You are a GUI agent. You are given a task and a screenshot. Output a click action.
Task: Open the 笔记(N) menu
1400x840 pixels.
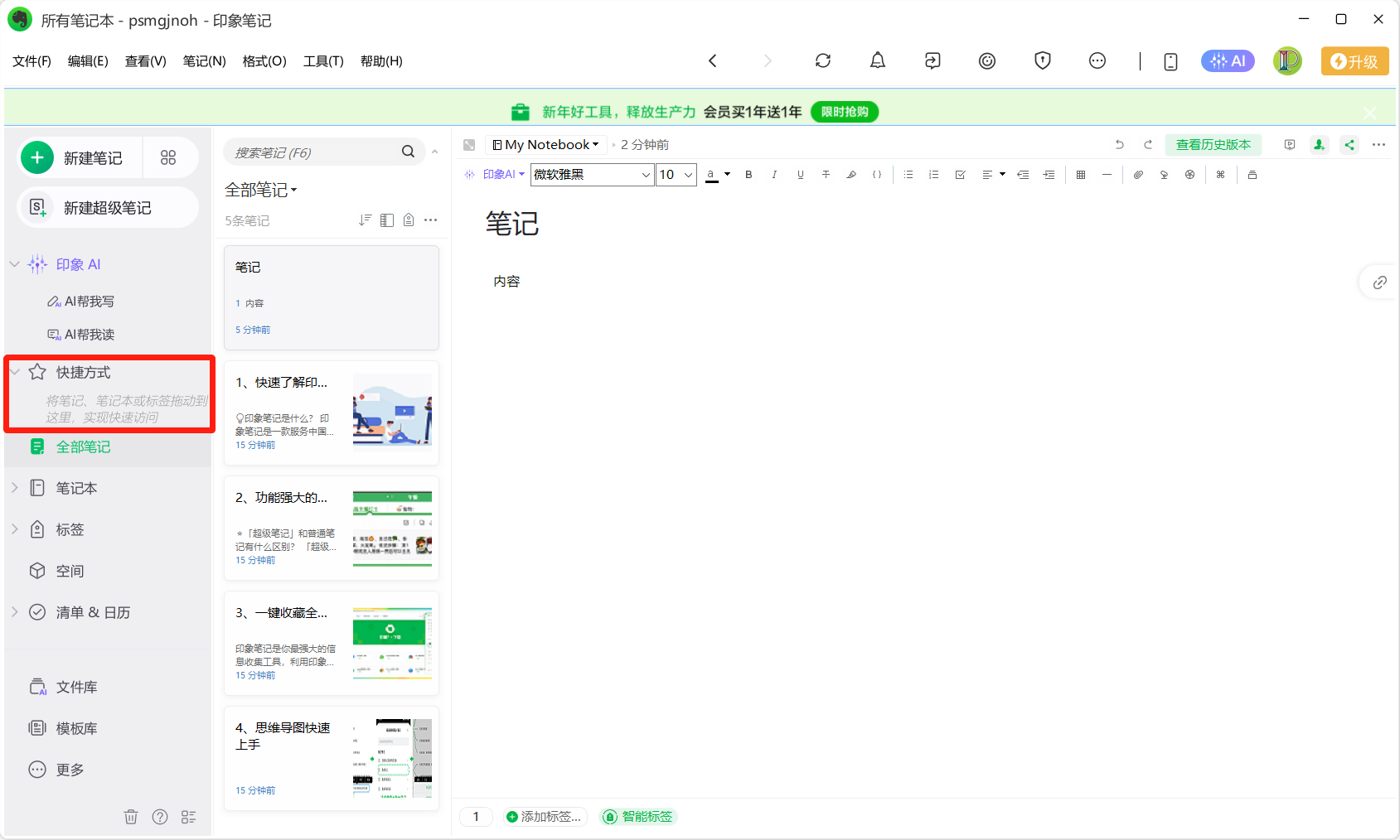coord(205,61)
